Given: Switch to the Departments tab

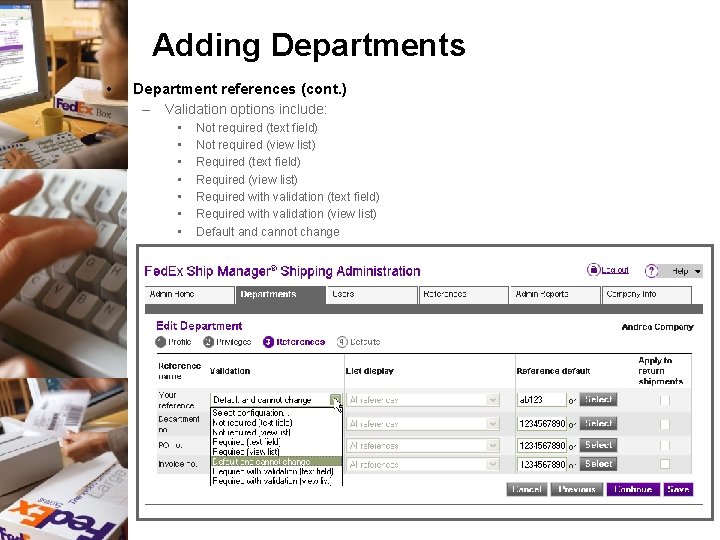Looking at the screenshot, I should pyautogui.click(x=280, y=294).
